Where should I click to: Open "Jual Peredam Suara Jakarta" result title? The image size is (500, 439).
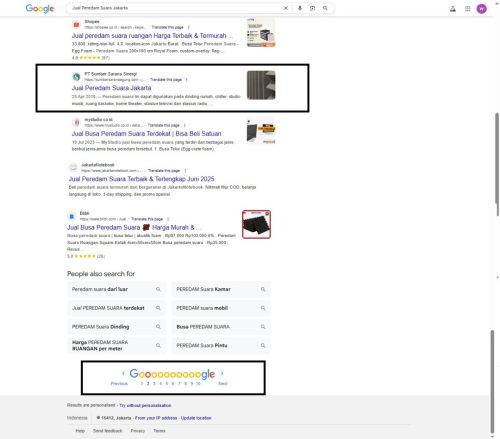click(112, 88)
